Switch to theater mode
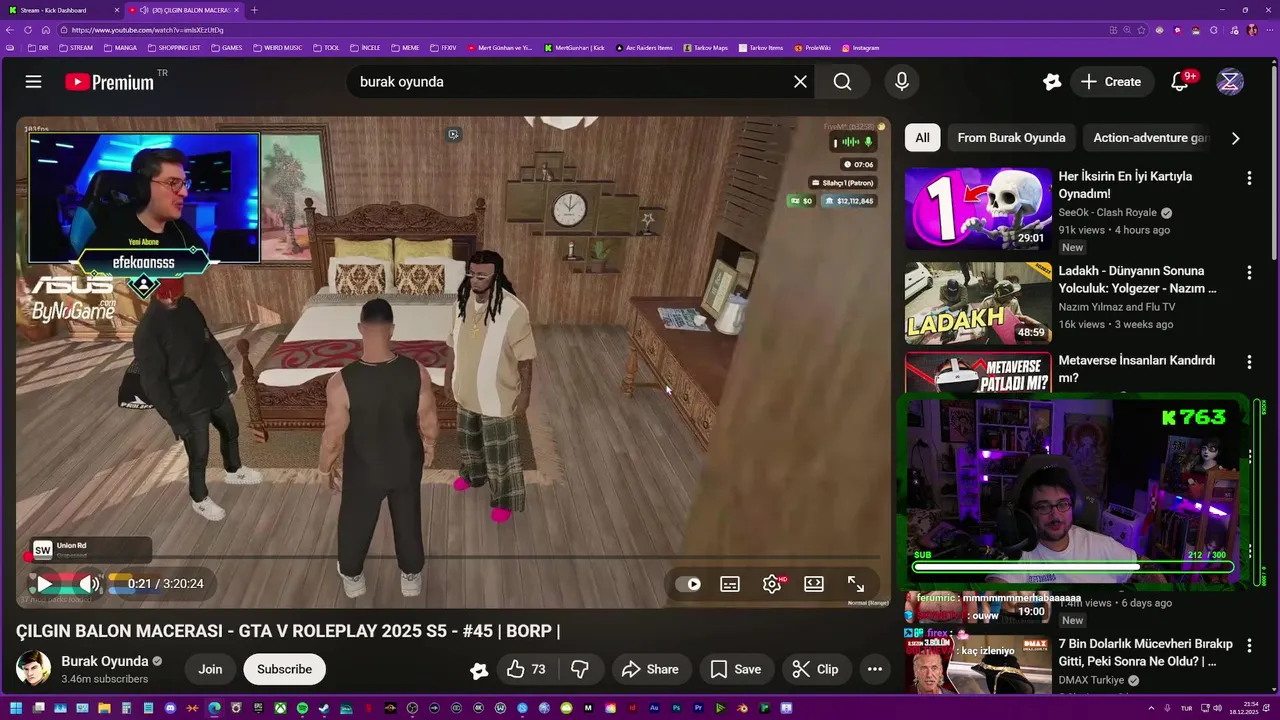Screen dimensions: 1280x720 [814, 584]
